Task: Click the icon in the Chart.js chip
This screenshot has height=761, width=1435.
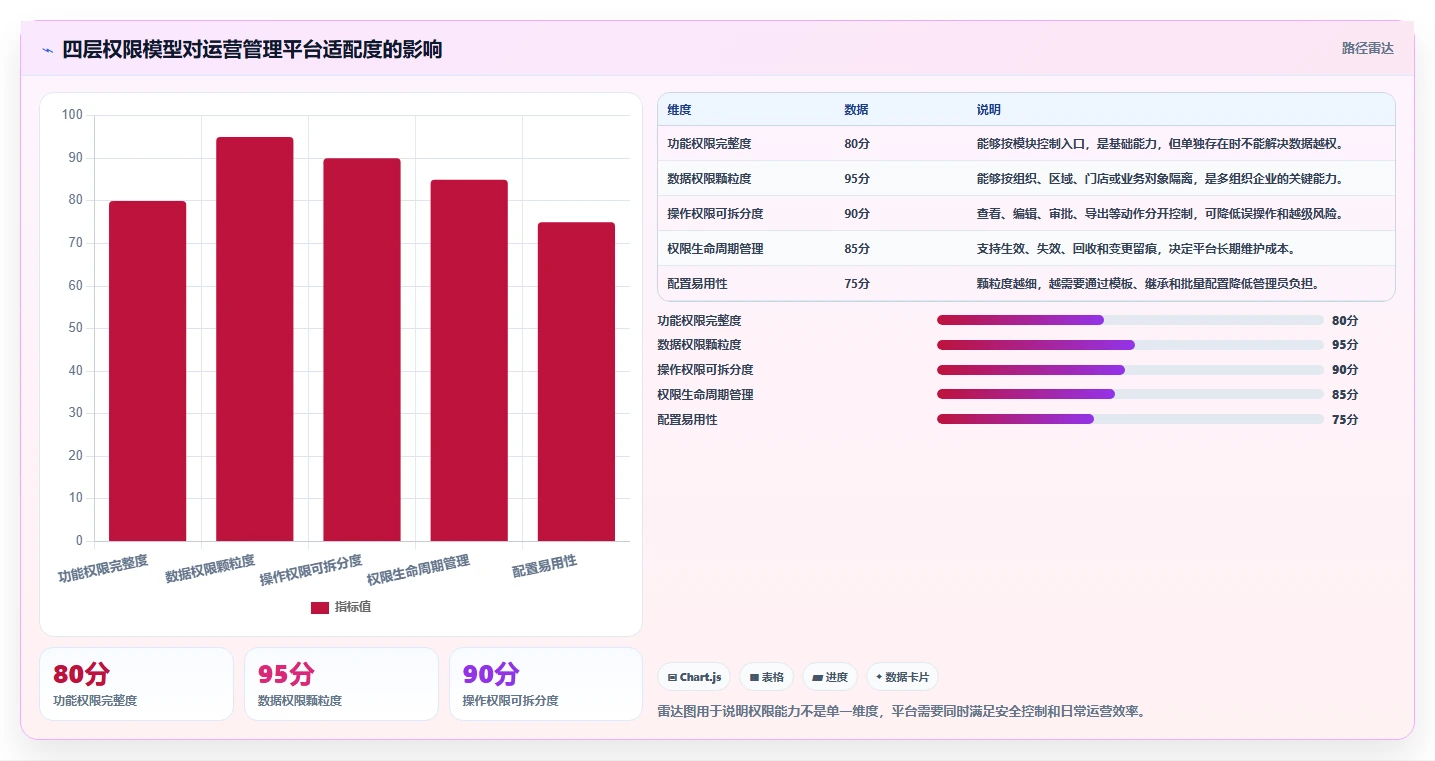Action: [672, 677]
